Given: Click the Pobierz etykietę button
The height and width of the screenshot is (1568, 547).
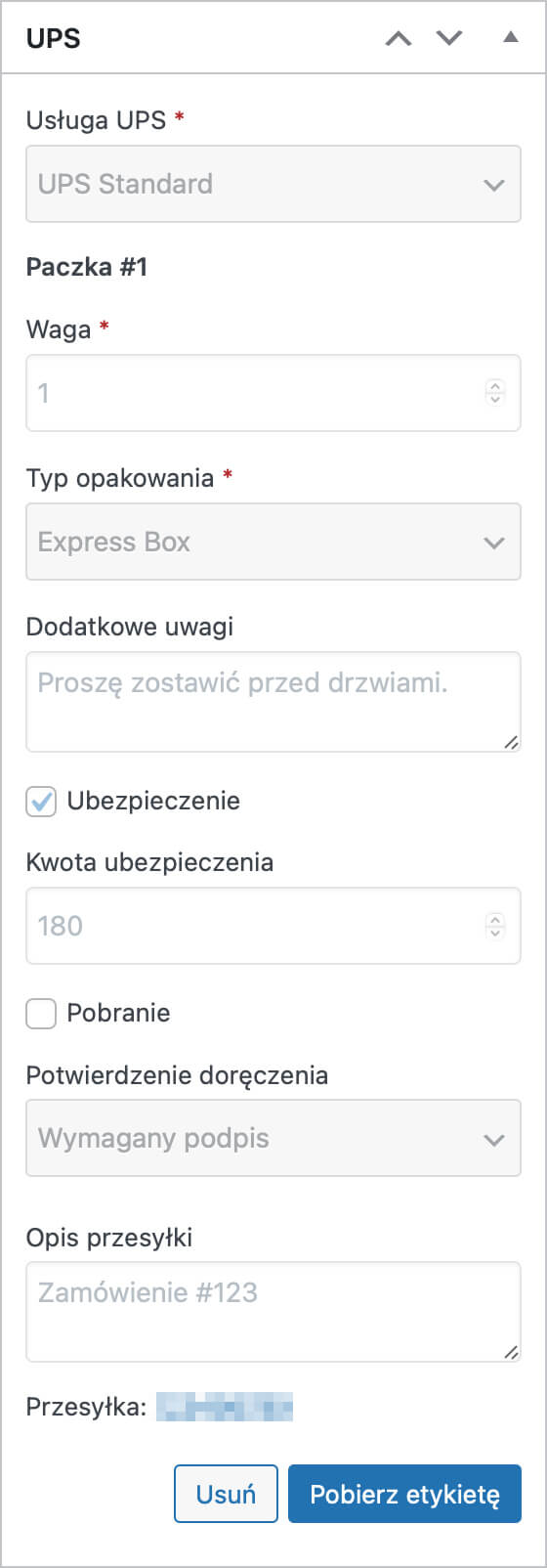Looking at the screenshot, I should pos(404,1494).
